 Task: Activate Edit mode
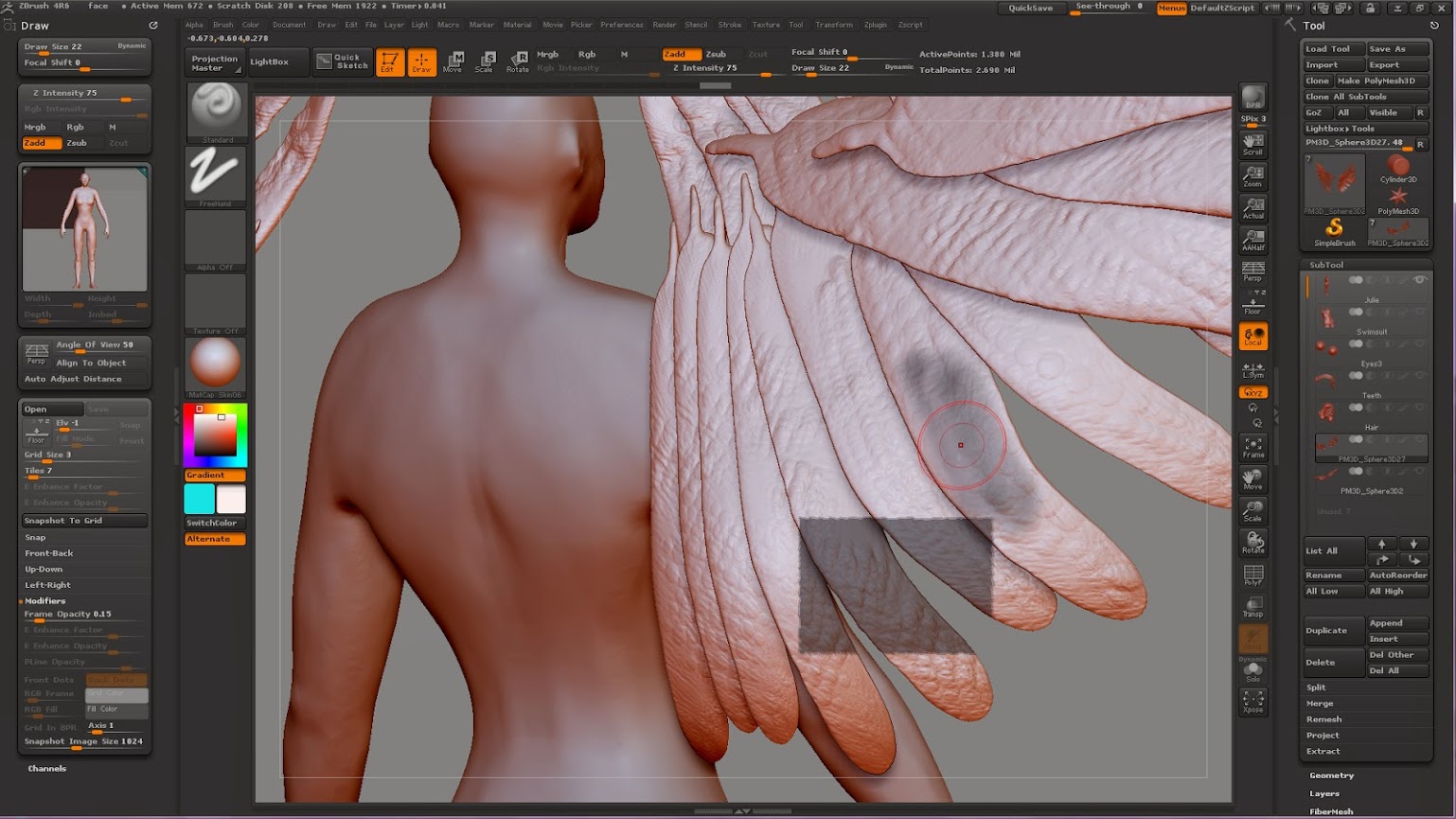coord(389,62)
